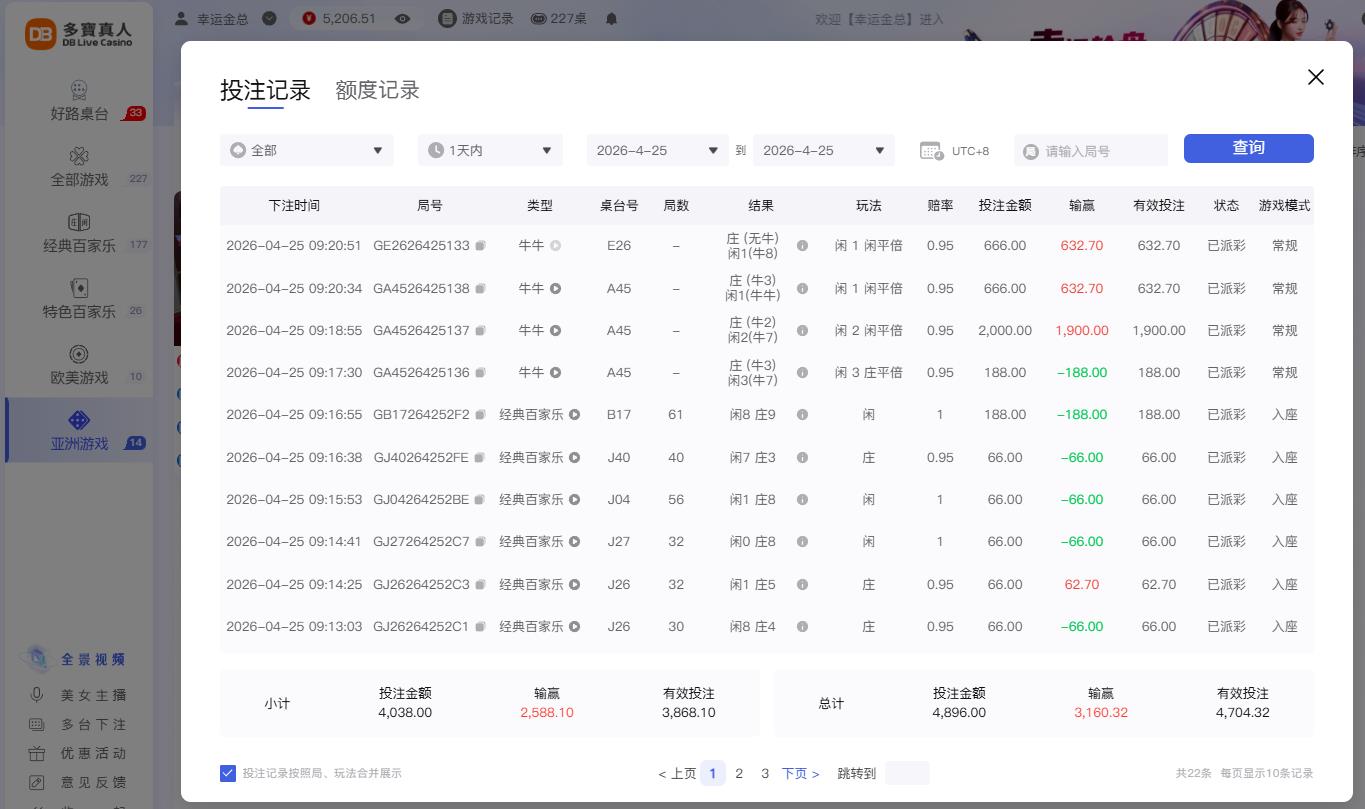Open the 全部 game type dropdown
1365x809 pixels.
click(307, 150)
